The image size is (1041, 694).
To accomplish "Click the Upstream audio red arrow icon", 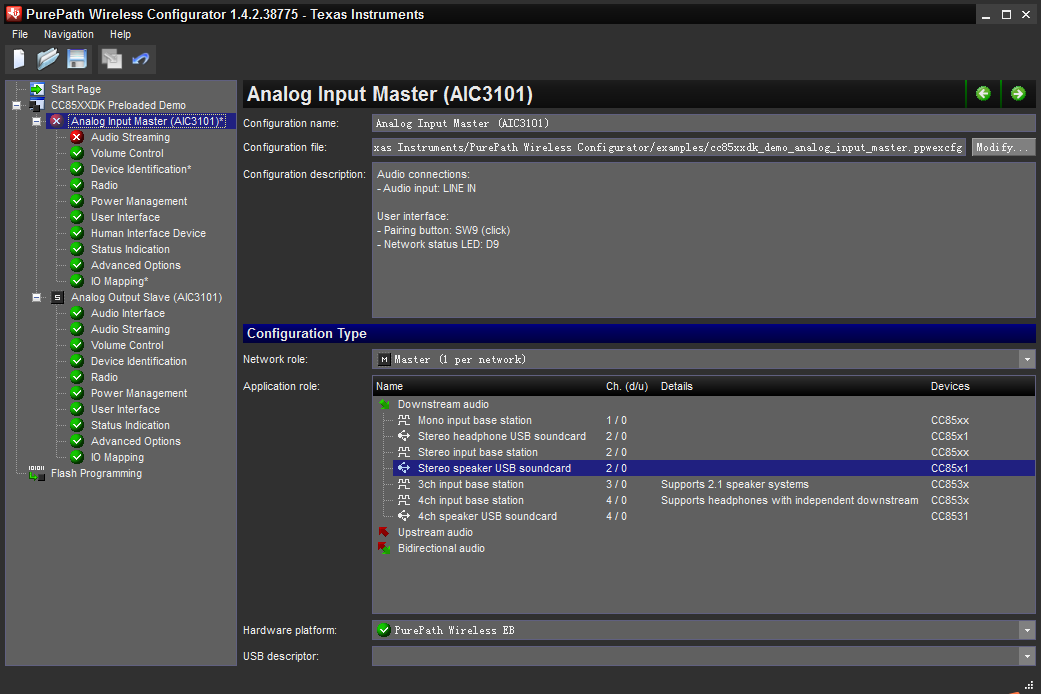I will pos(384,532).
